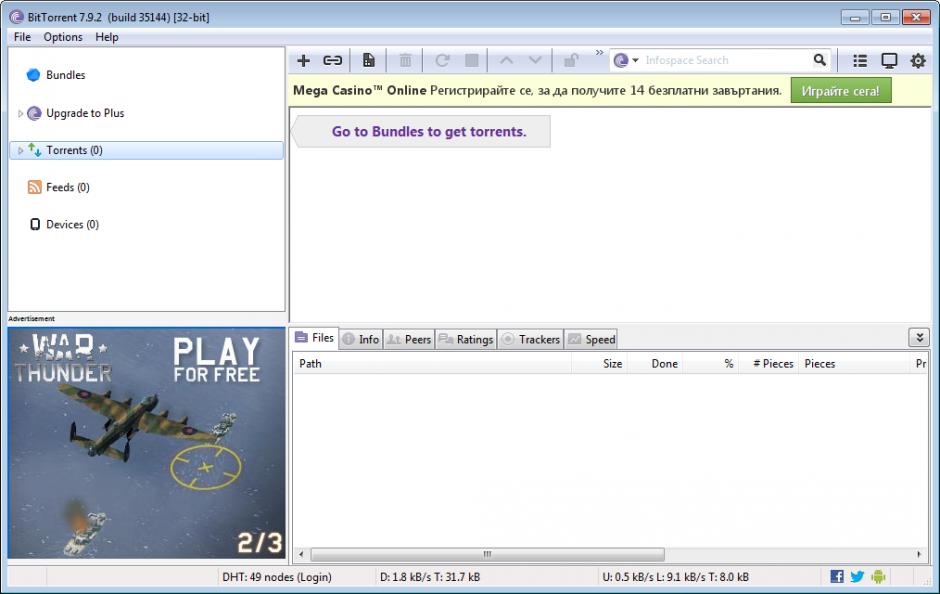Click the scrollbar left arrow

301,554
